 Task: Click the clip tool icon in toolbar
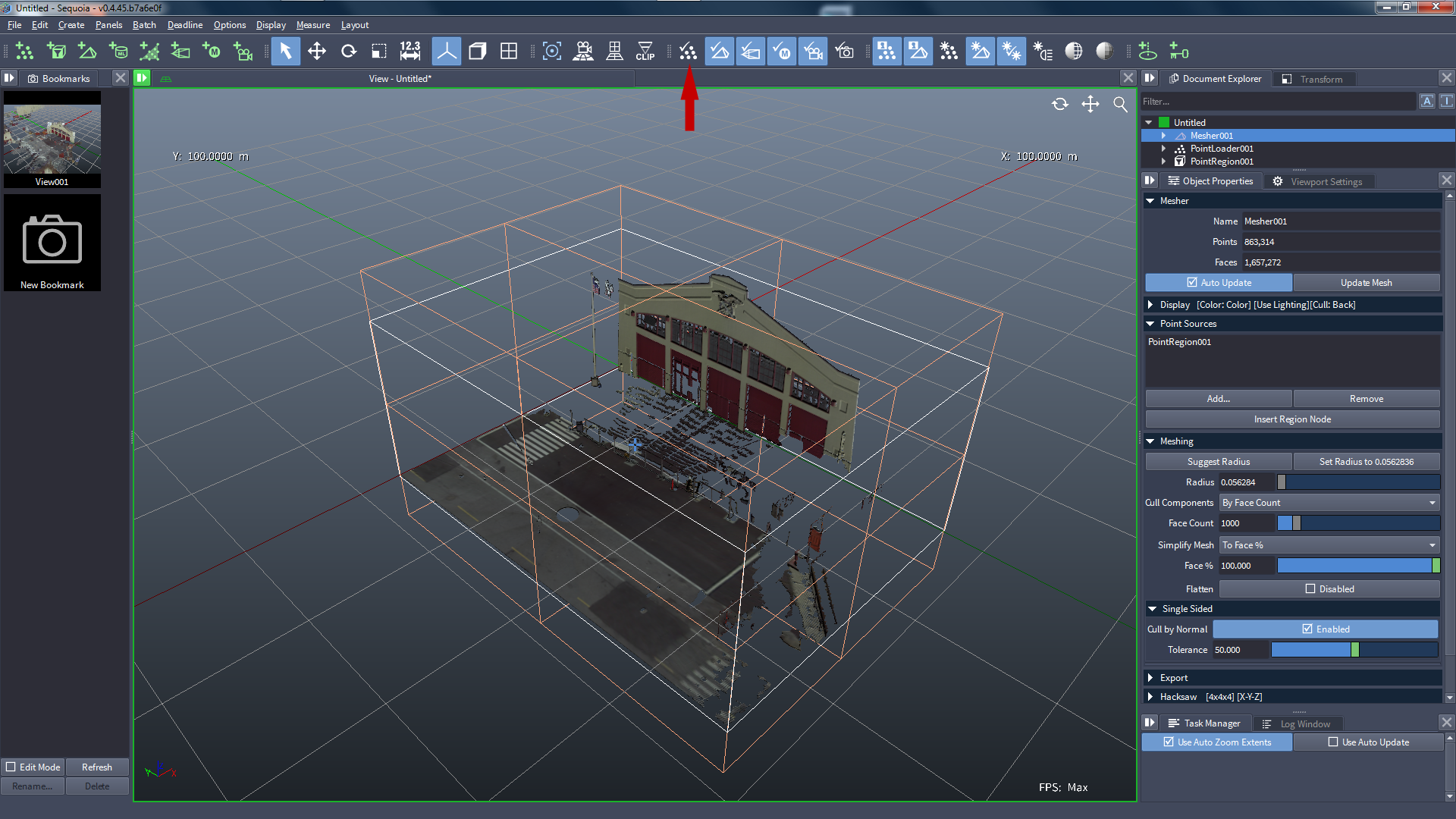coord(647,51)
